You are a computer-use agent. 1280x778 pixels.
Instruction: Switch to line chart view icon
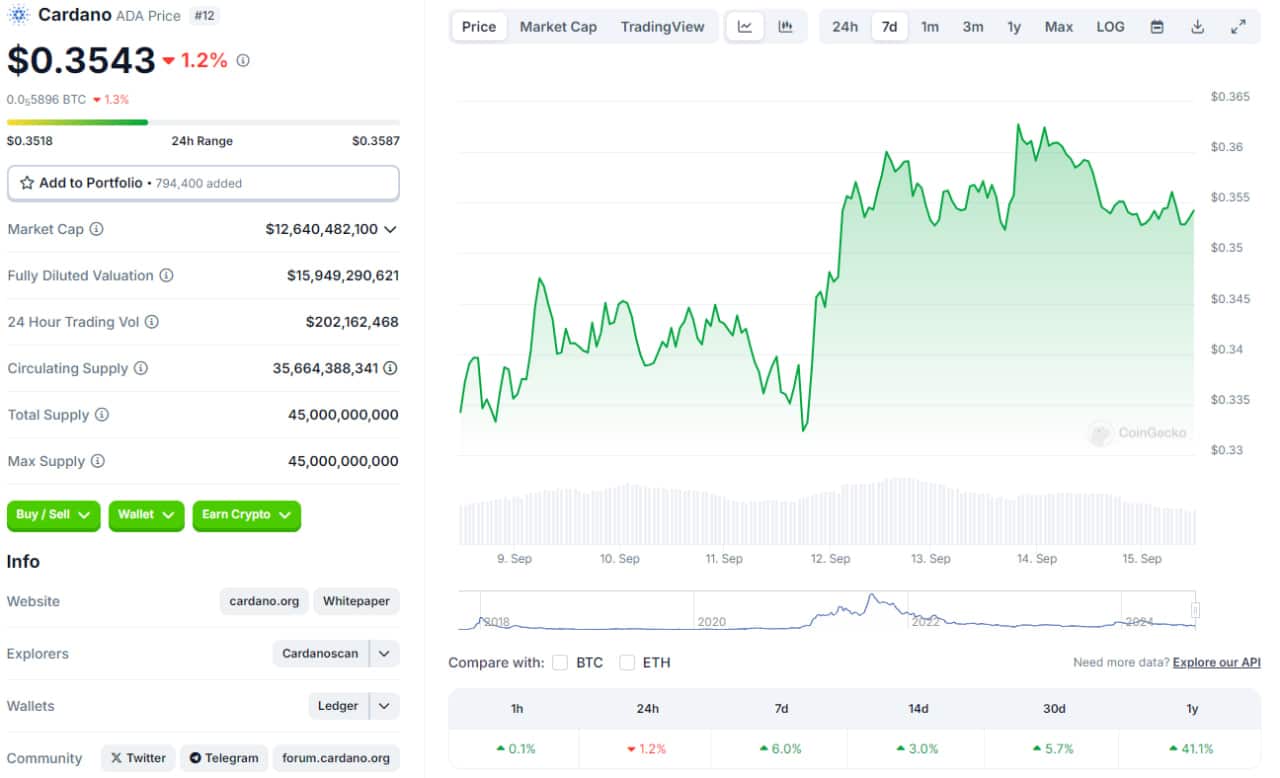click(x=745, y=27)
